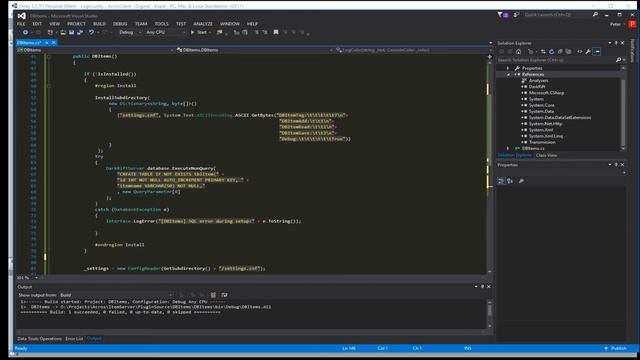Click the Quick Launch search magnifier icon
640x360 pixels.
596,15
